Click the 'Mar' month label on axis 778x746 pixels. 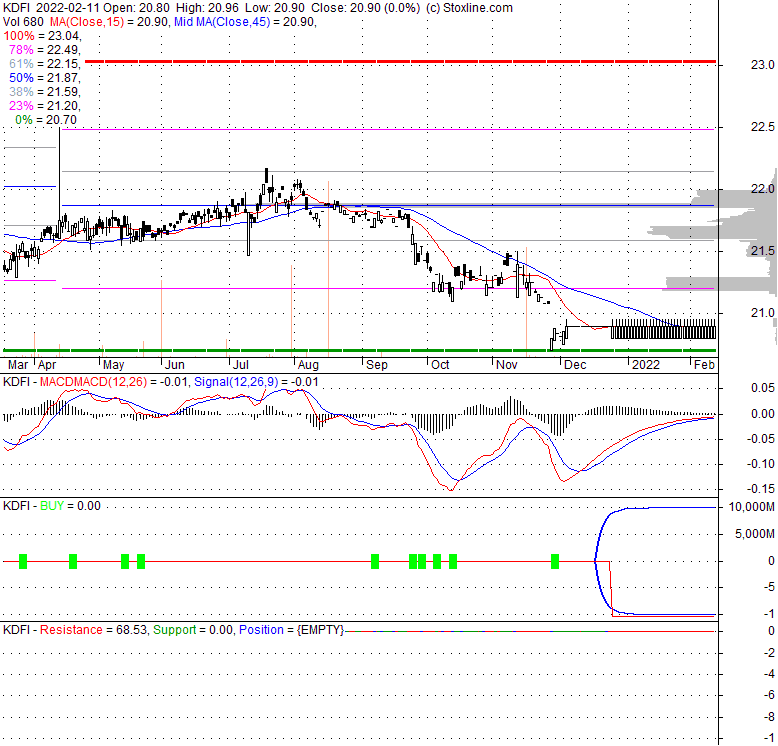(18, 365)
